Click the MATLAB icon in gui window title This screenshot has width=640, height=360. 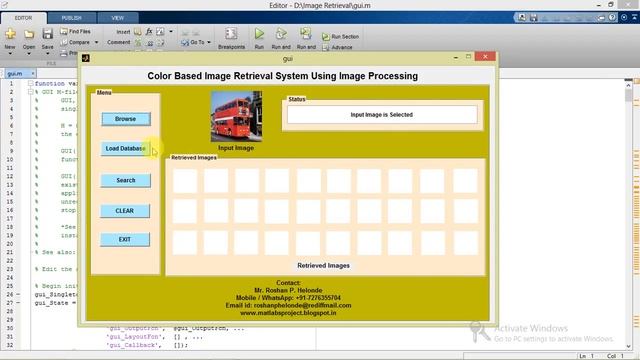point(86,58)
